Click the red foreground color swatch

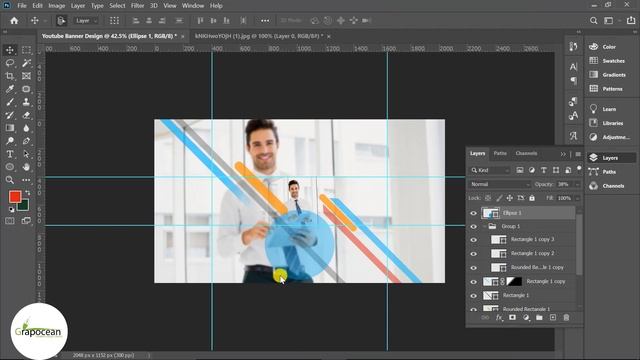(15, 197)
